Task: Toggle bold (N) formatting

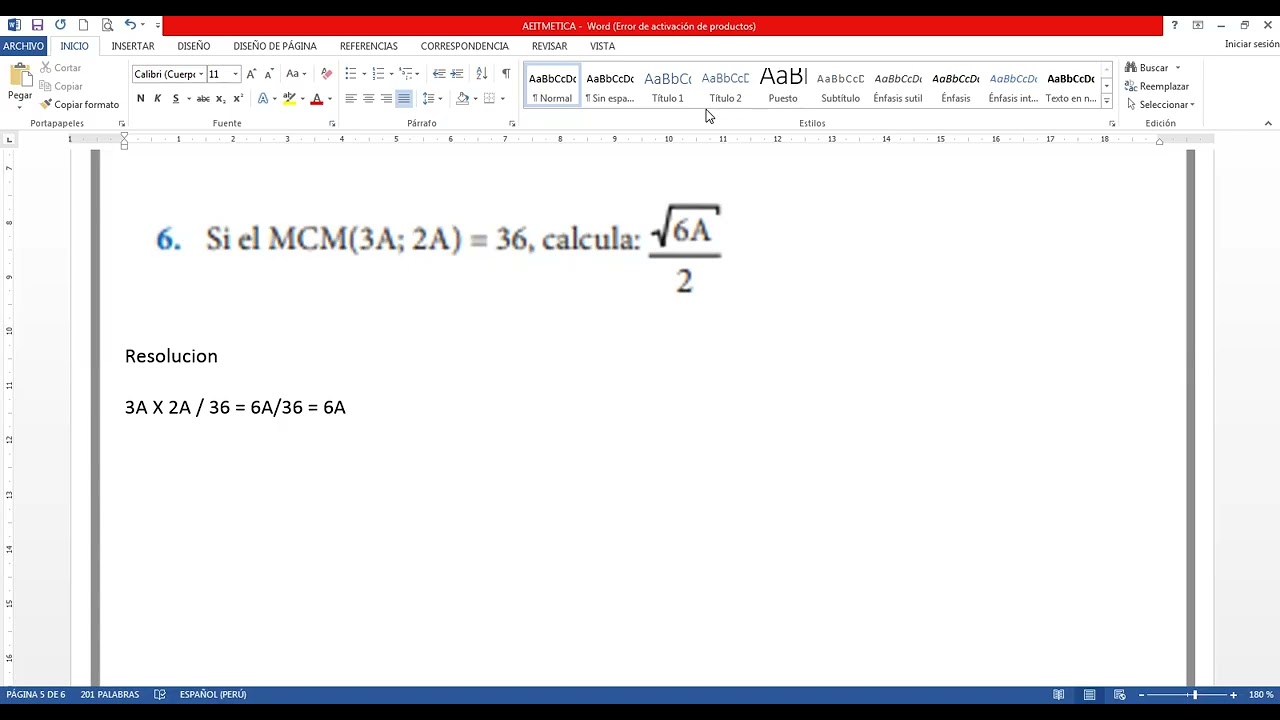Action: point(140,99)
